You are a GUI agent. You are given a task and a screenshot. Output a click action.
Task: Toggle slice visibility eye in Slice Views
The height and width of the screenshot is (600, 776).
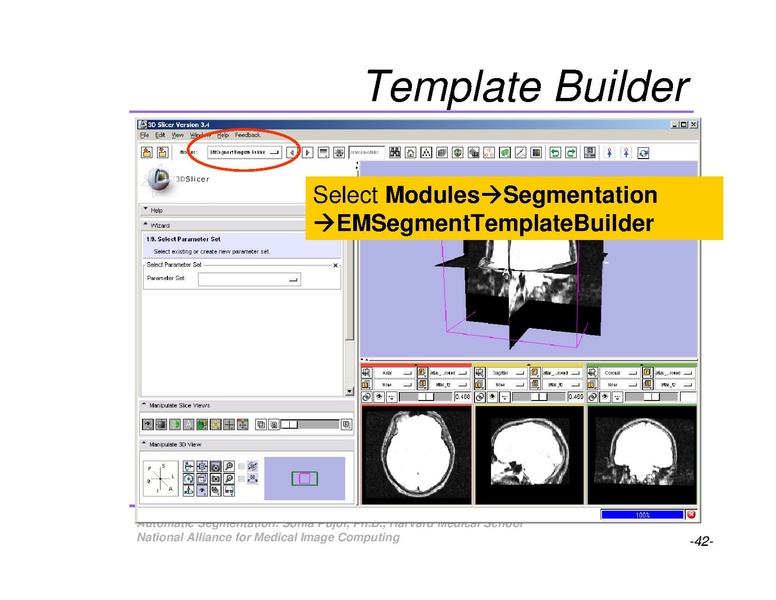tap(147, 424)
